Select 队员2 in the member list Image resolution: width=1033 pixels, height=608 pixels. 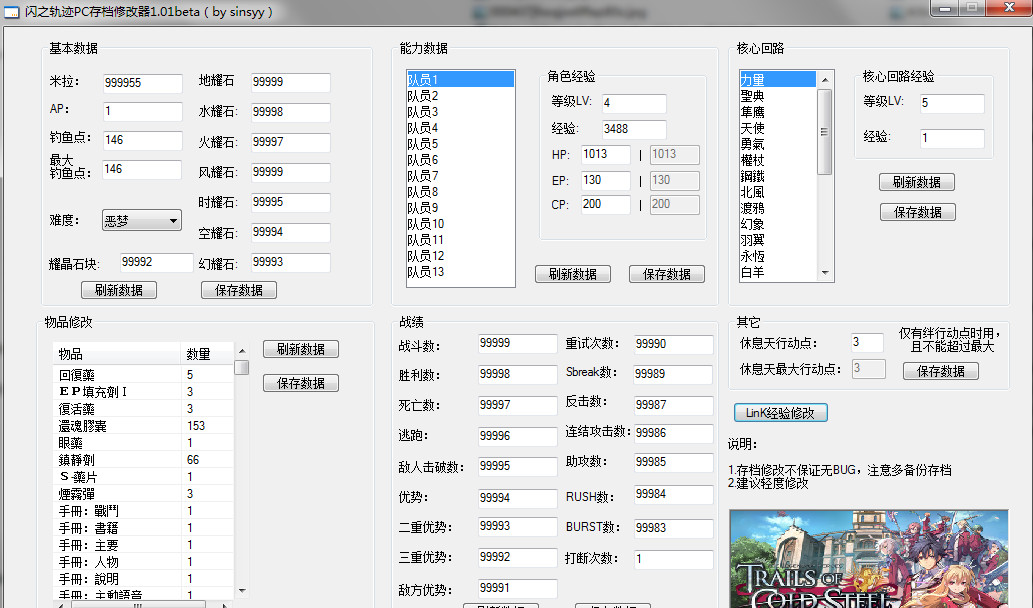(460, 96)
